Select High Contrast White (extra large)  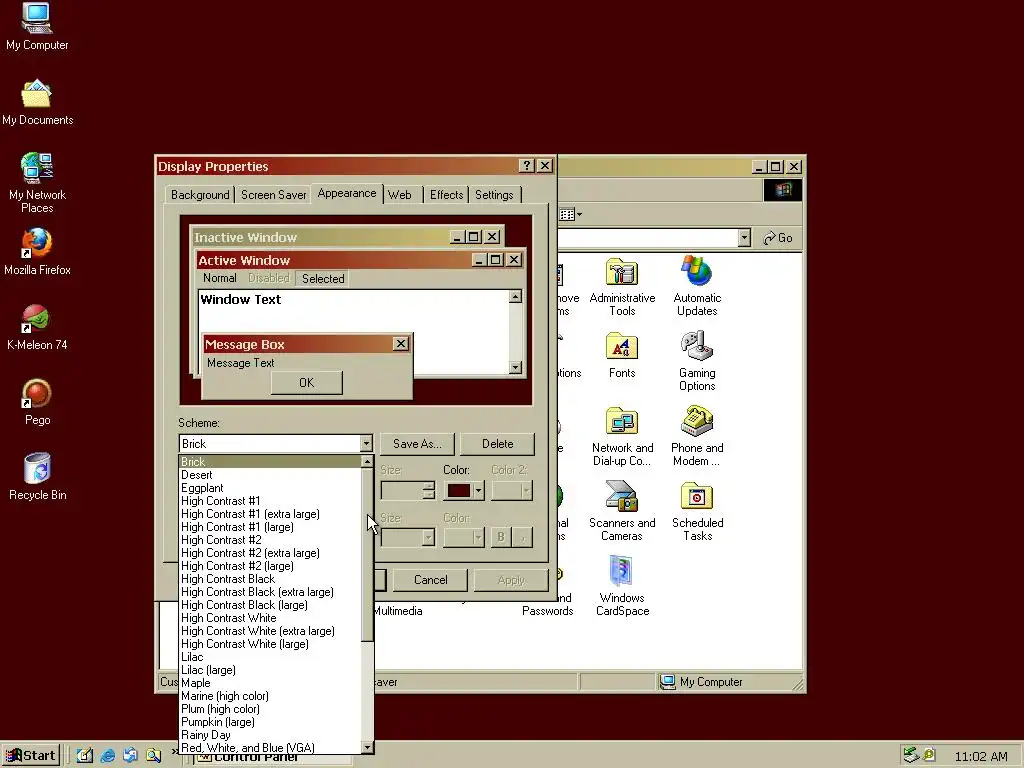coord(270,631)
